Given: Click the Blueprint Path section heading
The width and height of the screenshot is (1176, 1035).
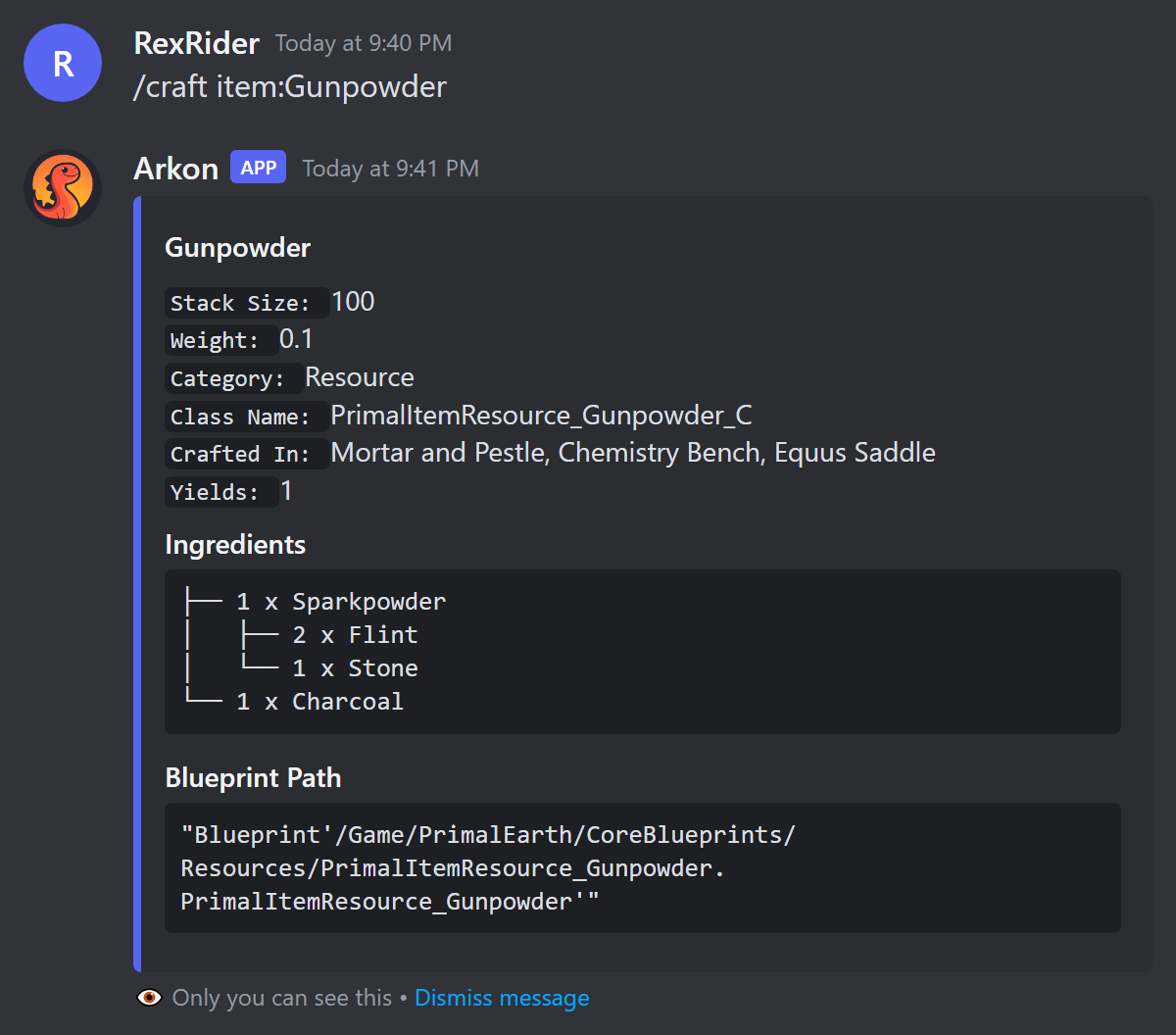Looking at the screenshot, I should point(253,778).
